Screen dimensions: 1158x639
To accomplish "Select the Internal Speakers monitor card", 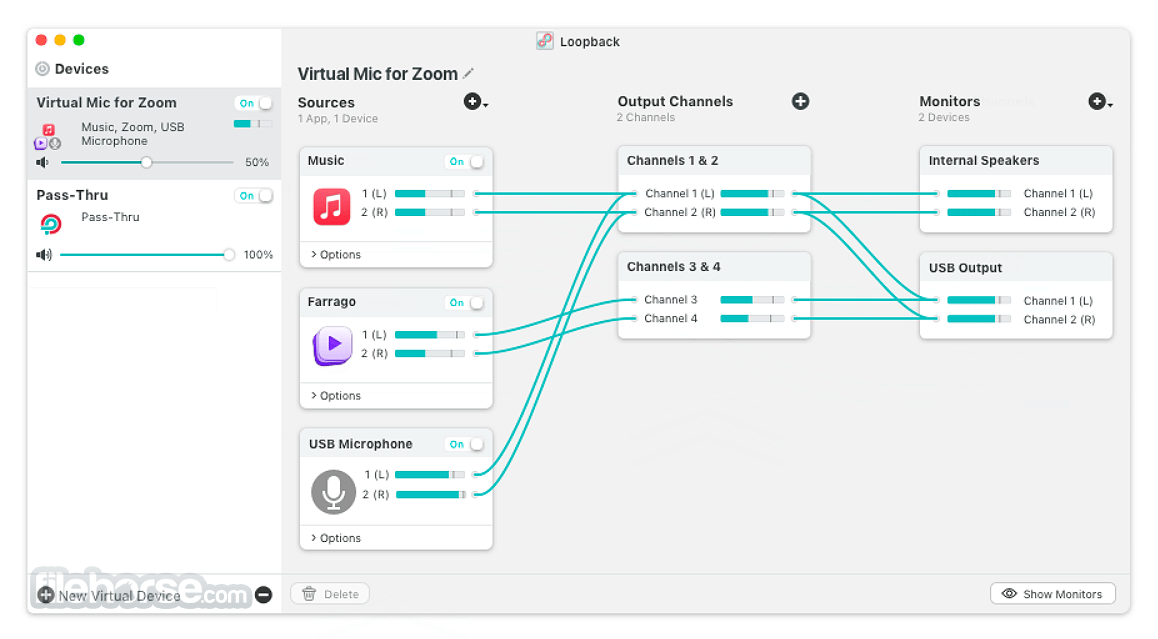I will click(x=1016, y=189).
